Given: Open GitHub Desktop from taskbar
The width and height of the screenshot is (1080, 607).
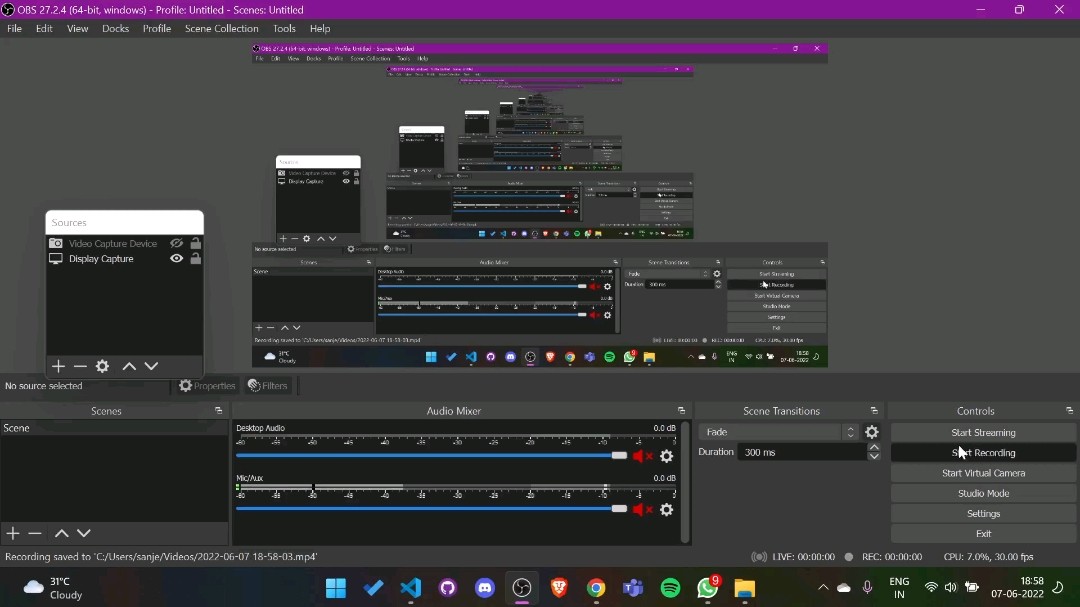Looking at the screenshot, I should tap(448, 588).
